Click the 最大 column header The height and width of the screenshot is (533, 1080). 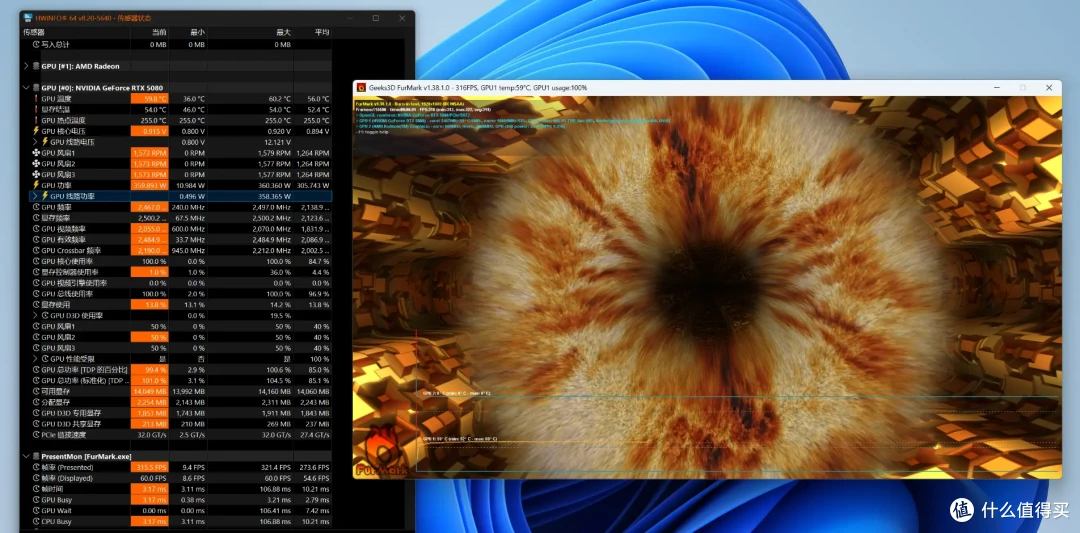point(283,32)
